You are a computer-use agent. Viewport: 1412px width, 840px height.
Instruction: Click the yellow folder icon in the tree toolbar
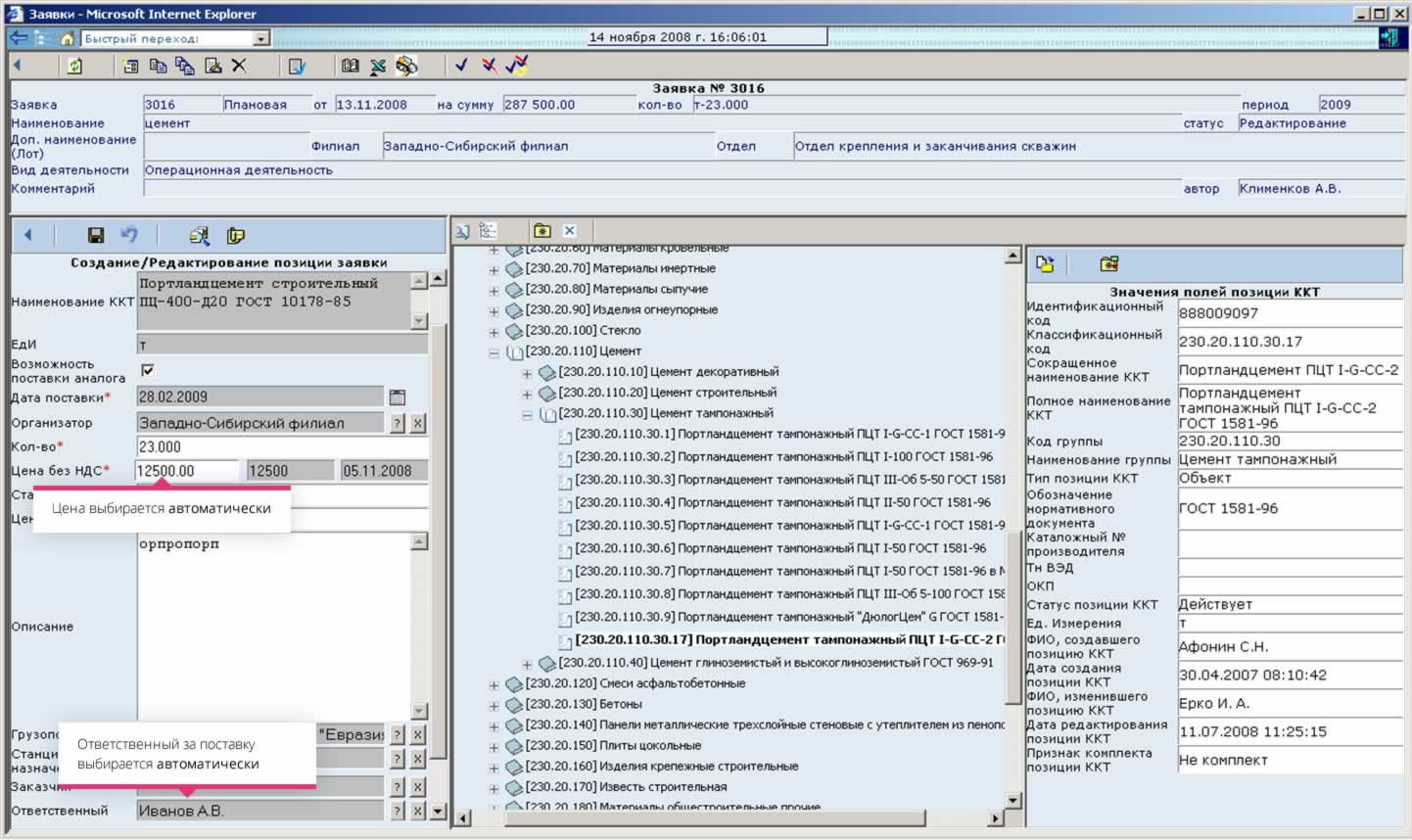coord(542,231)
